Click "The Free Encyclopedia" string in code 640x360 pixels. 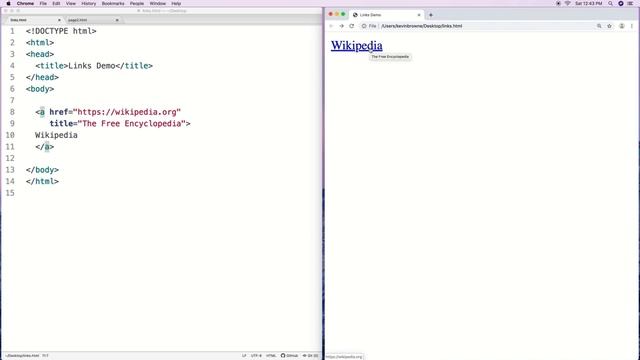point(131,123)
